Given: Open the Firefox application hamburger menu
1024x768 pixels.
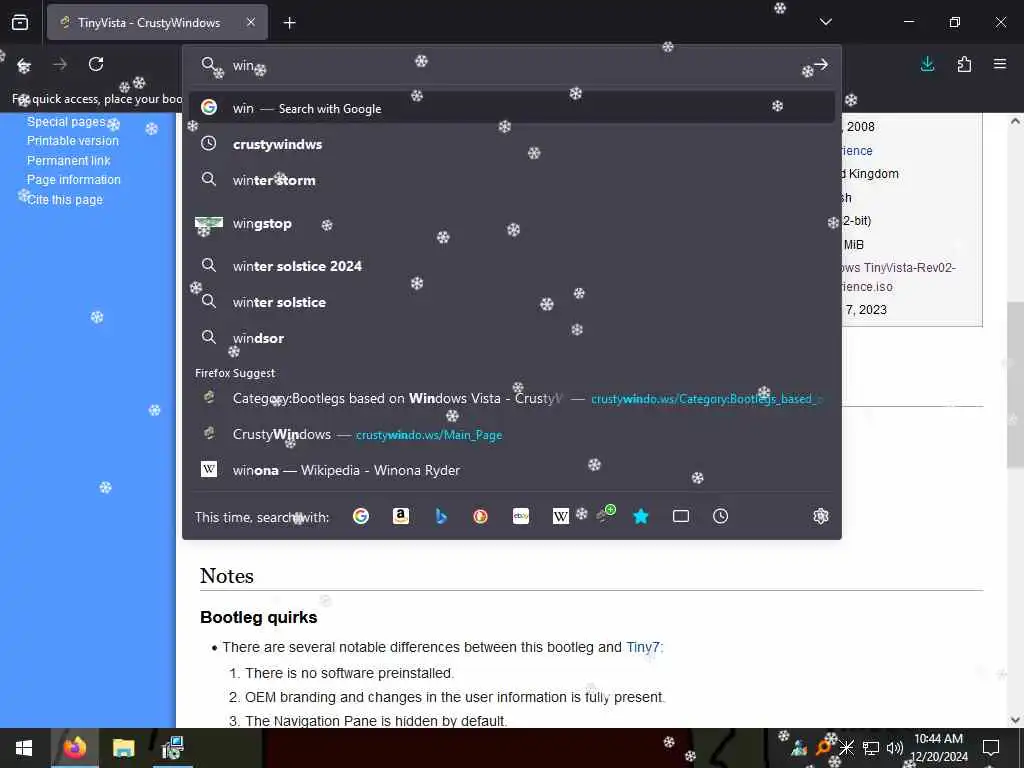Looking at the screenshot, I should pyautogui.click(x=1000, y=64).
